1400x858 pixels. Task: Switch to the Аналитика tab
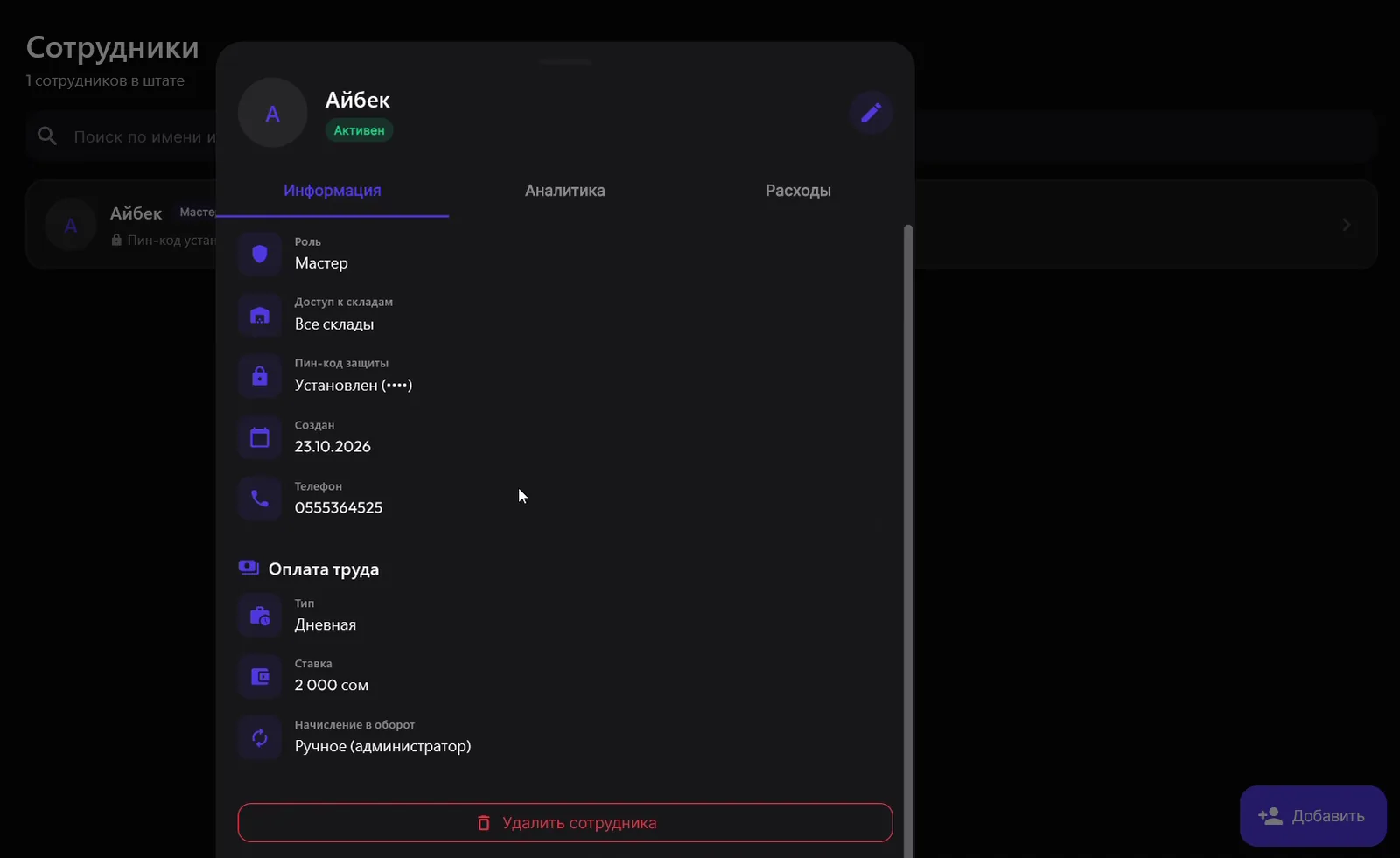click(x=565, y=191)
